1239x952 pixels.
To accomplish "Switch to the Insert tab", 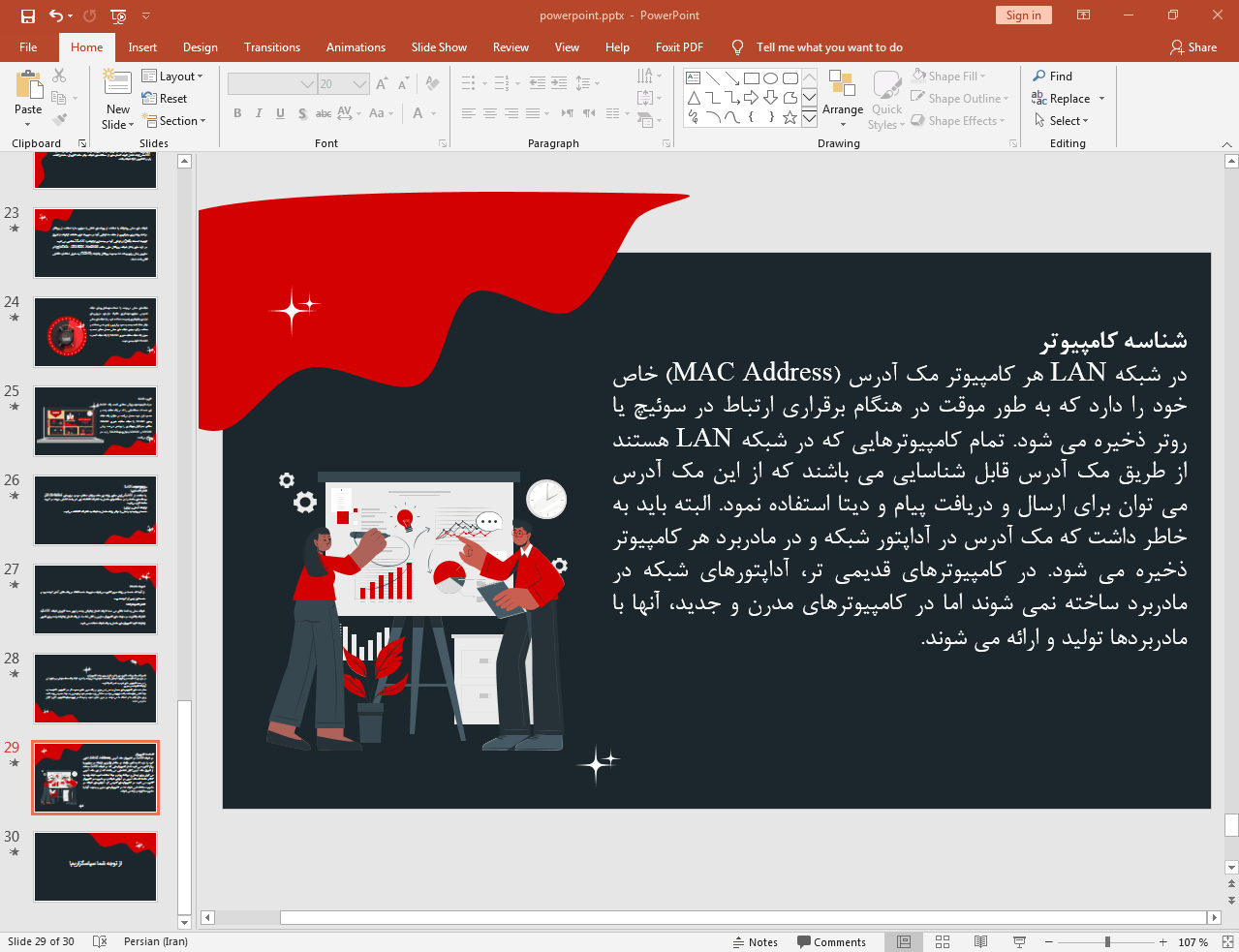I will 142,46.
